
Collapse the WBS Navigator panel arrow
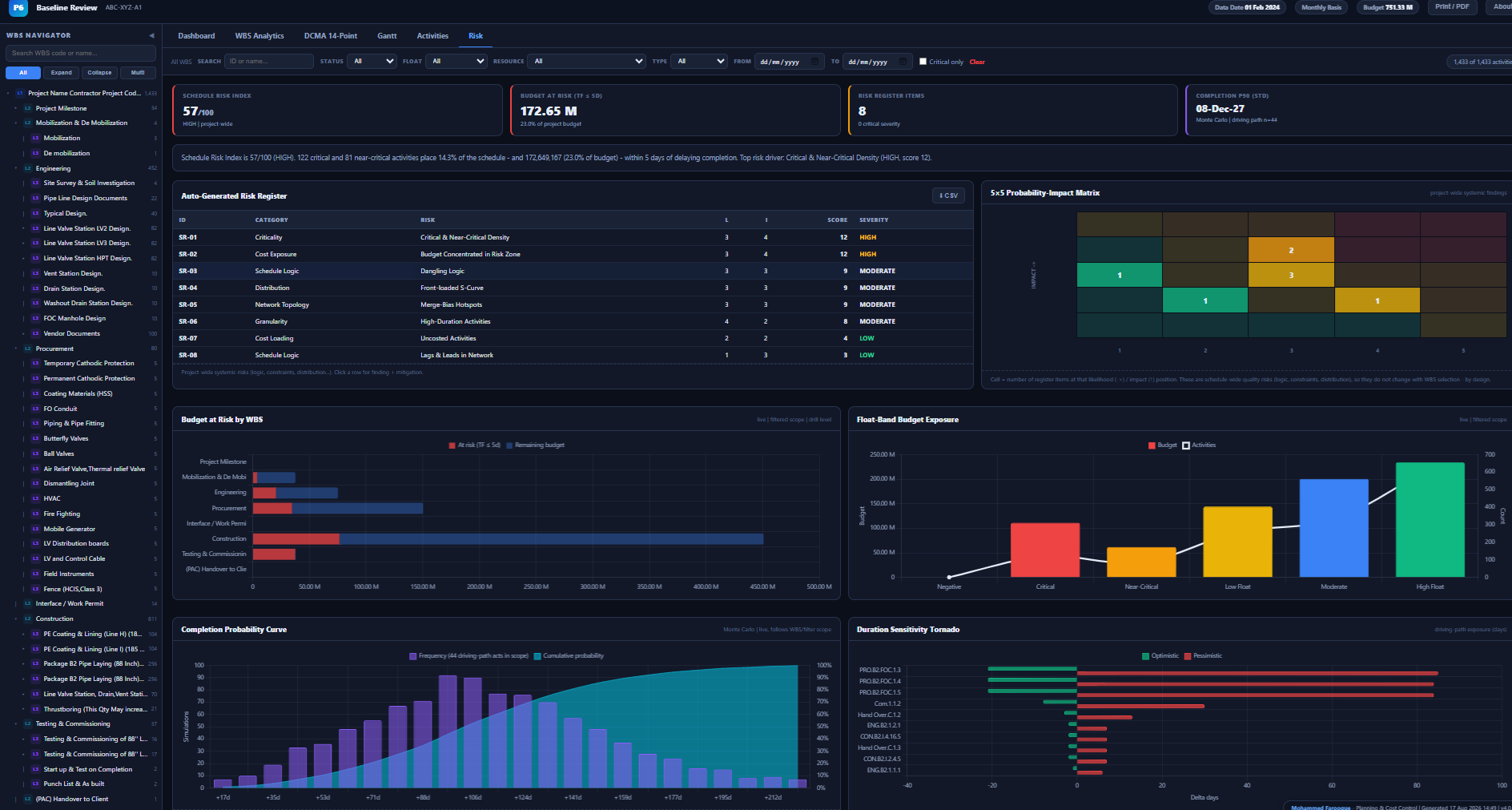[151, 35]
